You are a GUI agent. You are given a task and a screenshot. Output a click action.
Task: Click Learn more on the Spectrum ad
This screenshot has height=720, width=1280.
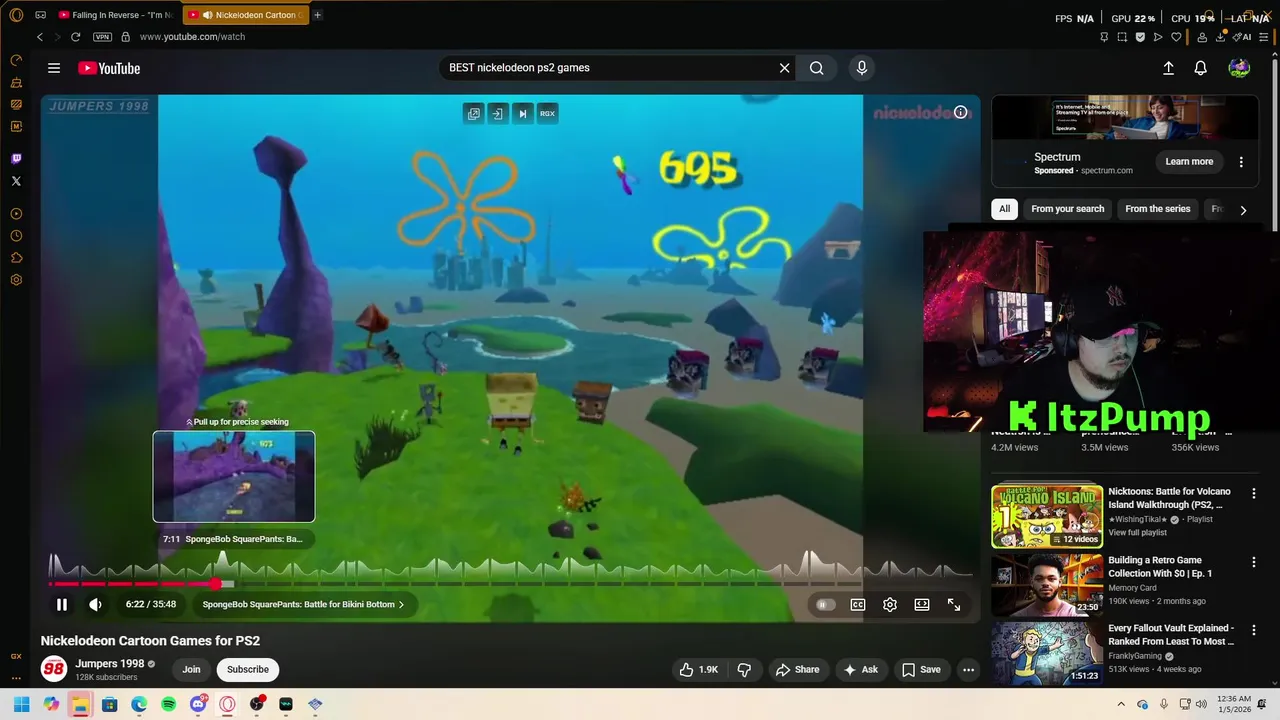1189,162
